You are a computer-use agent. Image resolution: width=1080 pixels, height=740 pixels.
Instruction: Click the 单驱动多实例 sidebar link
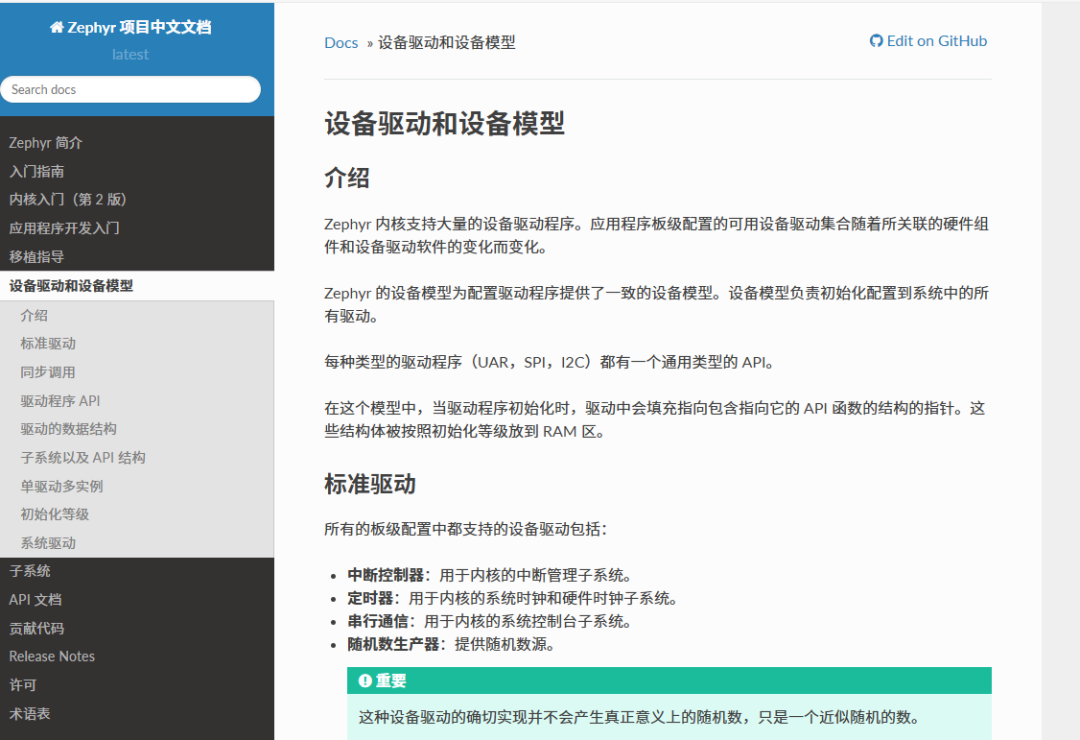tap(56, 485)
